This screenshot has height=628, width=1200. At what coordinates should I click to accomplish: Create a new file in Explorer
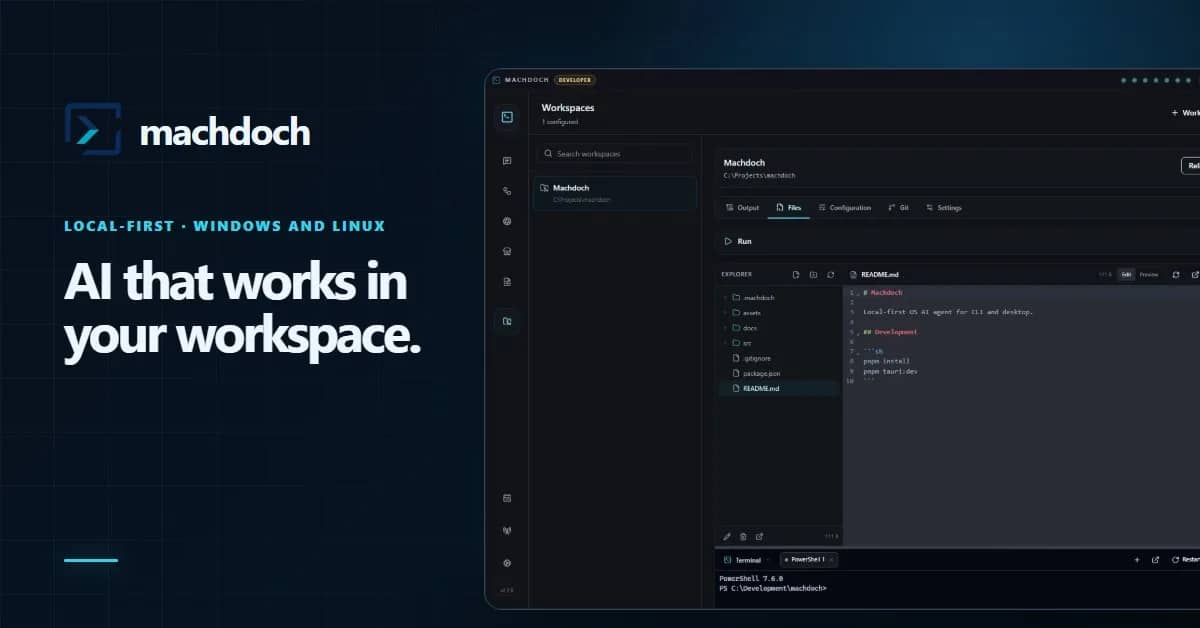[796, 274]
